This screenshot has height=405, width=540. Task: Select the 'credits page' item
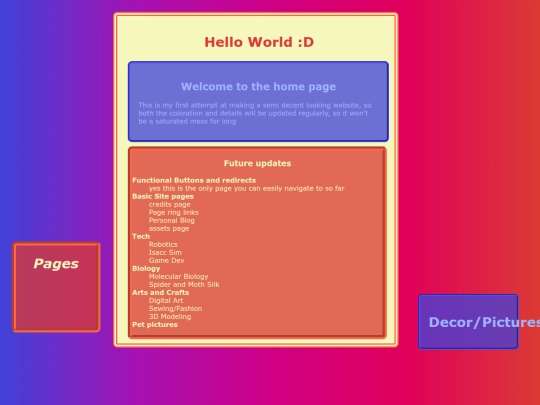click(169, 204)
